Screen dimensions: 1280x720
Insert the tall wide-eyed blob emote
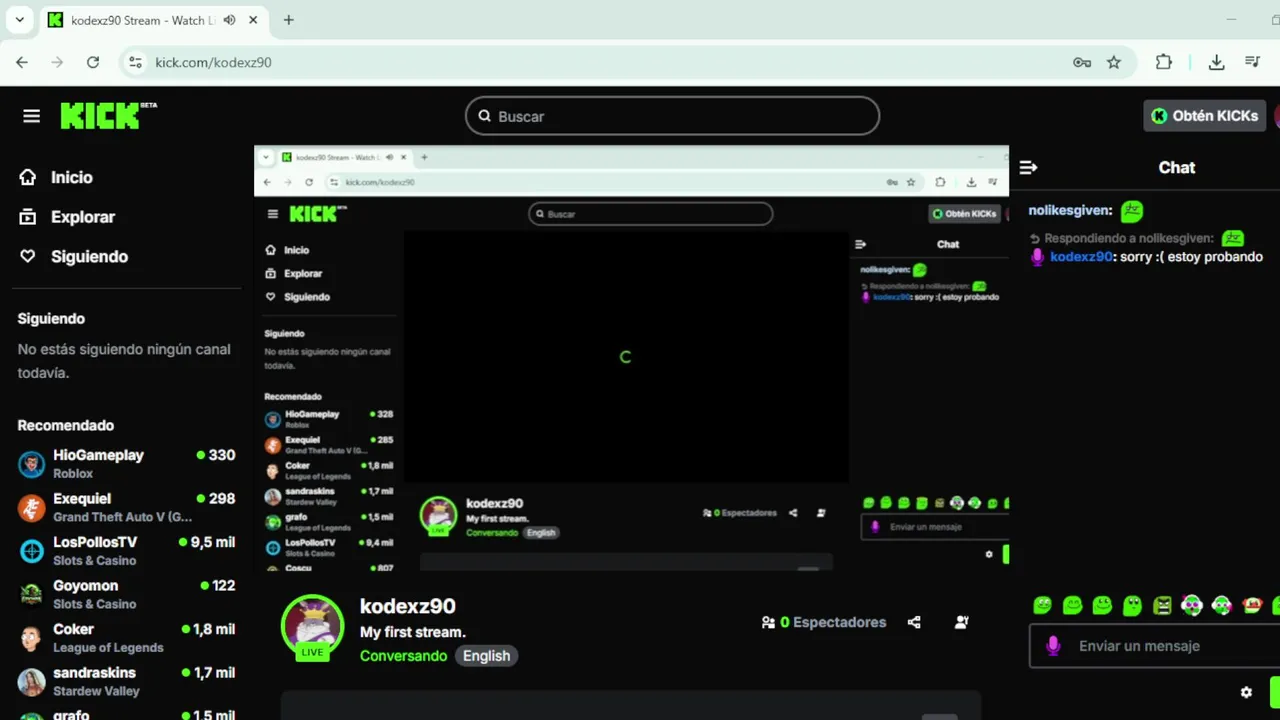tap(1132, 605)
